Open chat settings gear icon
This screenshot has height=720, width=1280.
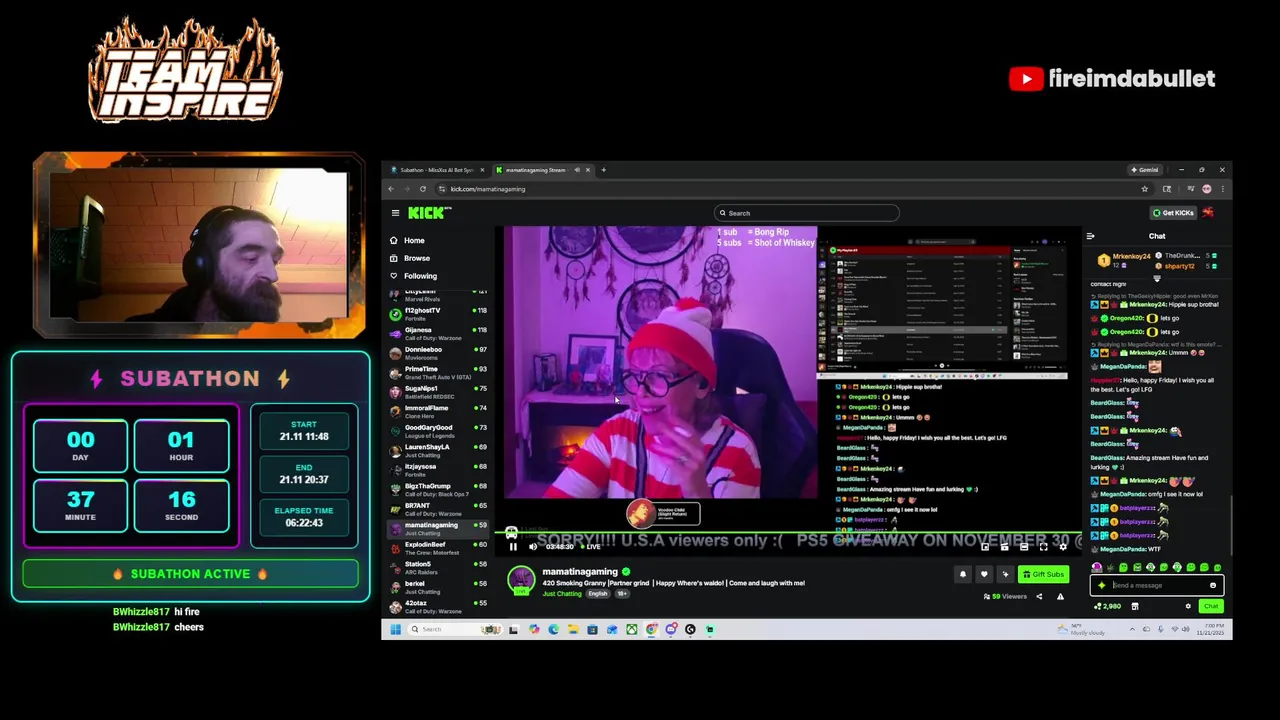(1188, 606)
